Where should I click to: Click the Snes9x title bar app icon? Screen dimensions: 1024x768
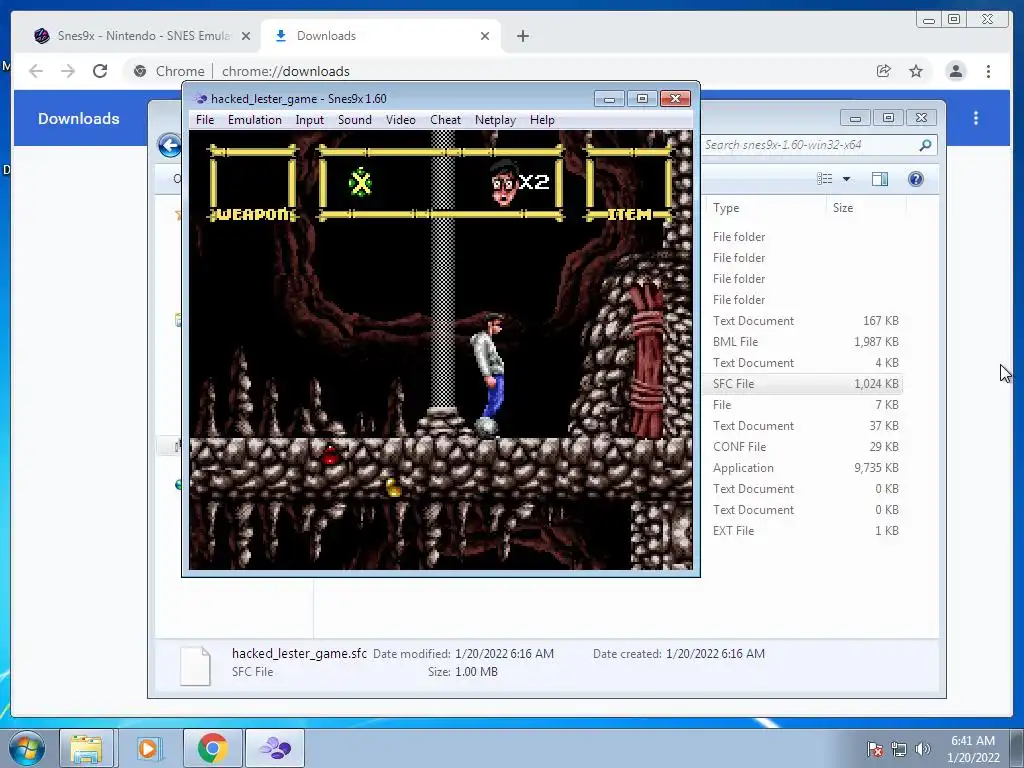coord(200,99)
